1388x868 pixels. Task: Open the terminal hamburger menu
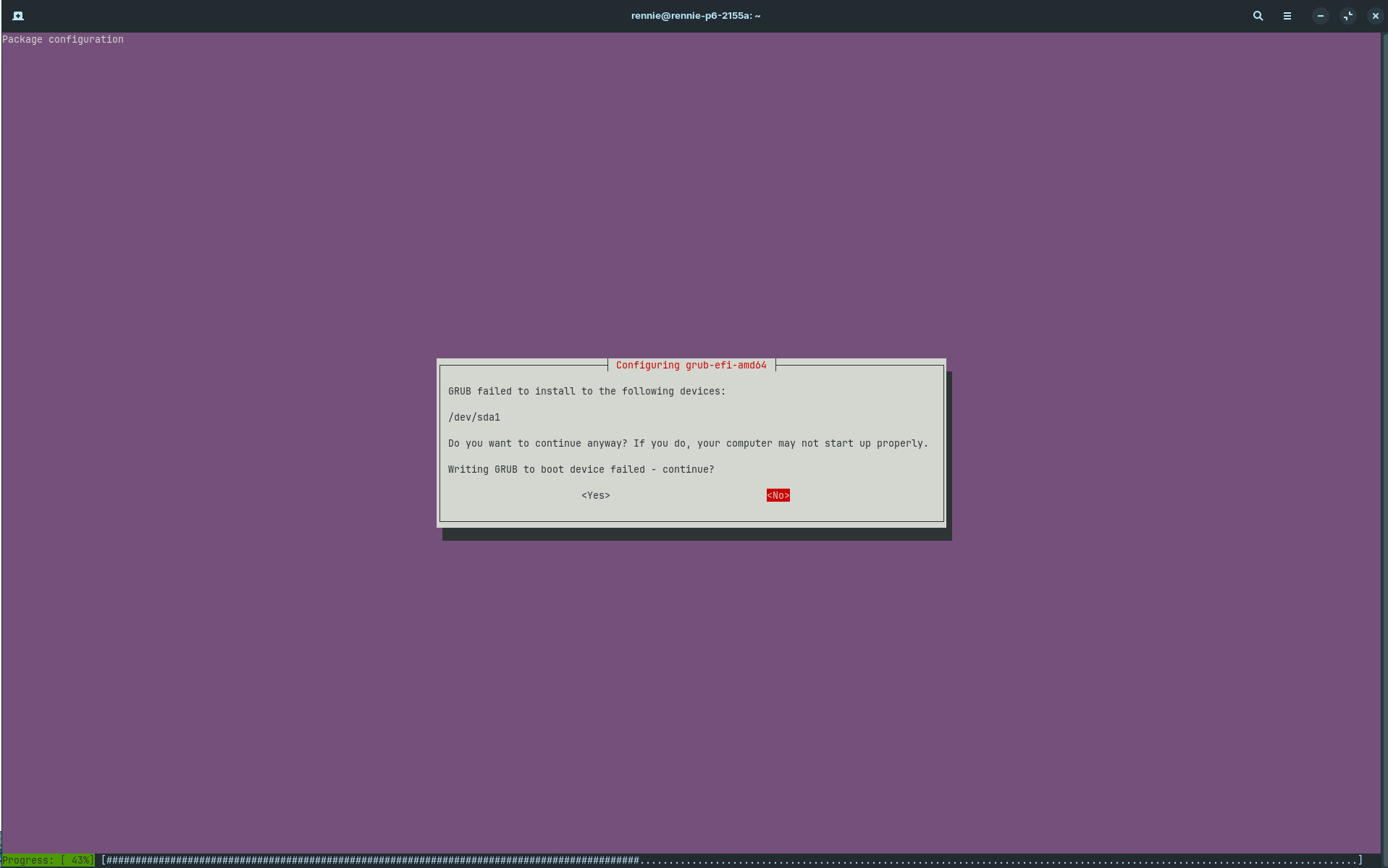(1287, 16)
